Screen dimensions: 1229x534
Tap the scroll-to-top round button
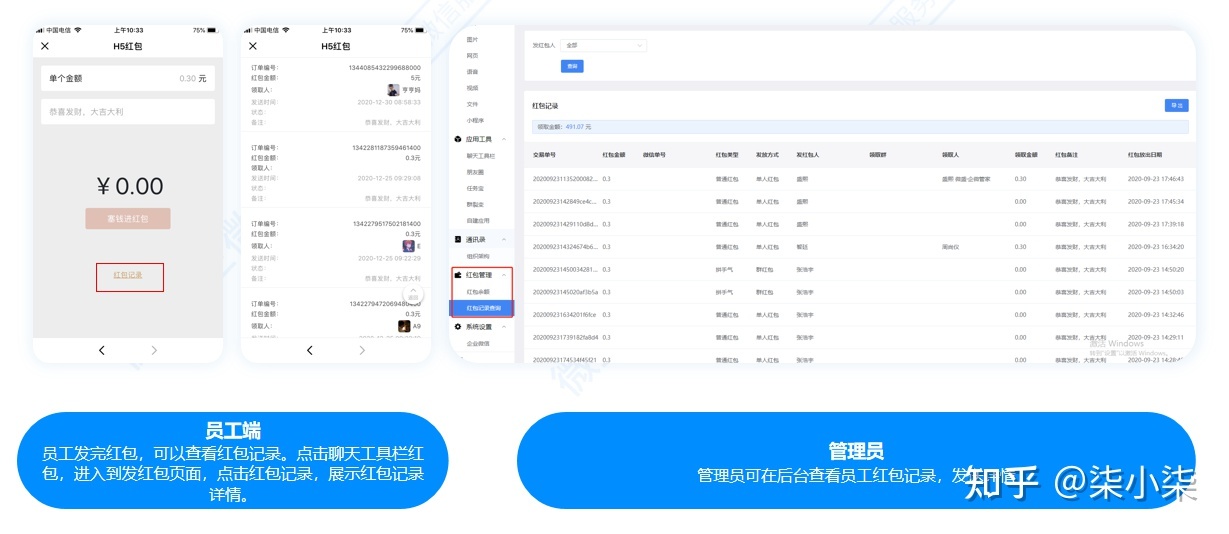pos(413,294)
